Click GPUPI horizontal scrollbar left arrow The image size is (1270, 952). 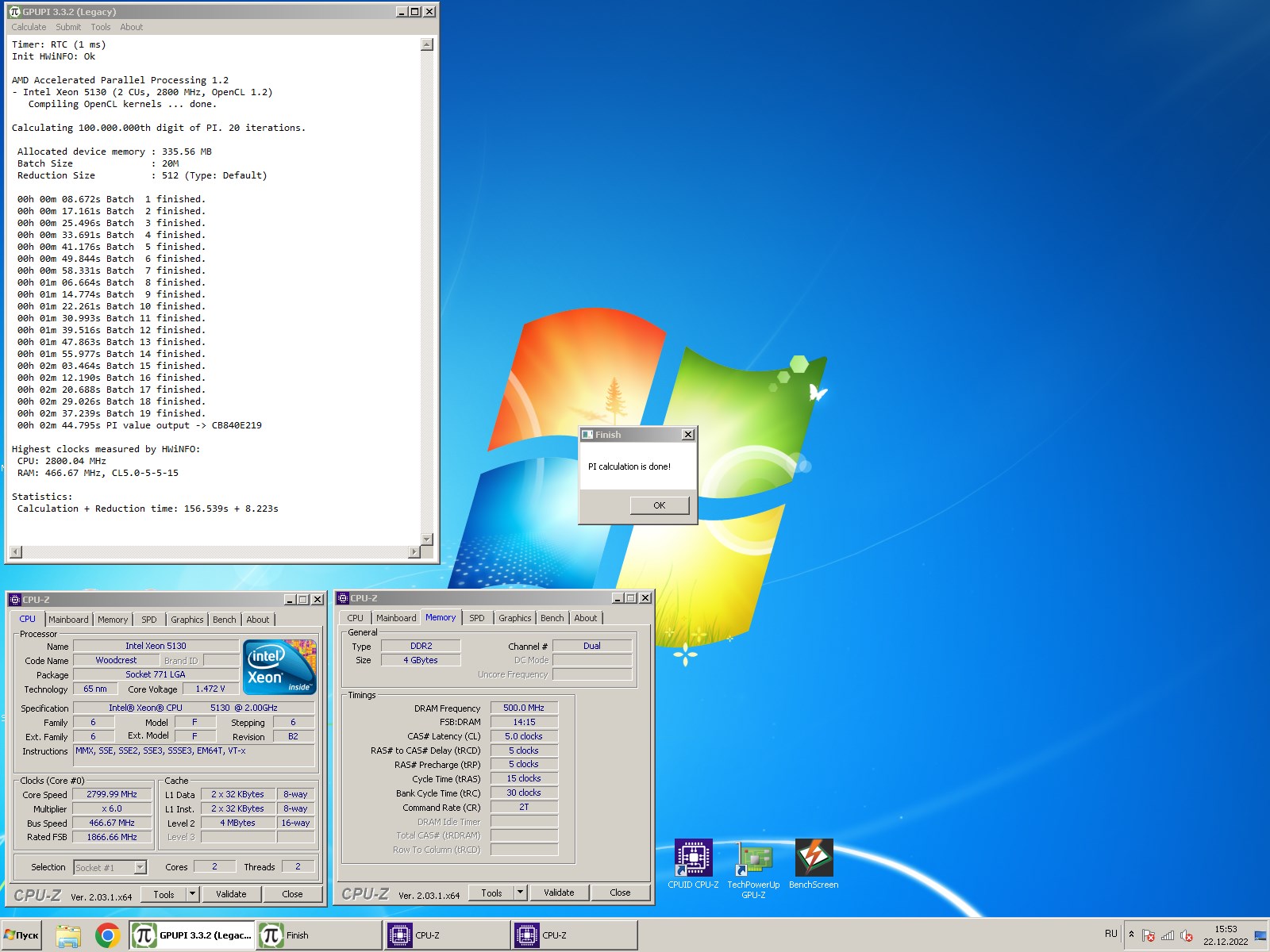point(16,552)
